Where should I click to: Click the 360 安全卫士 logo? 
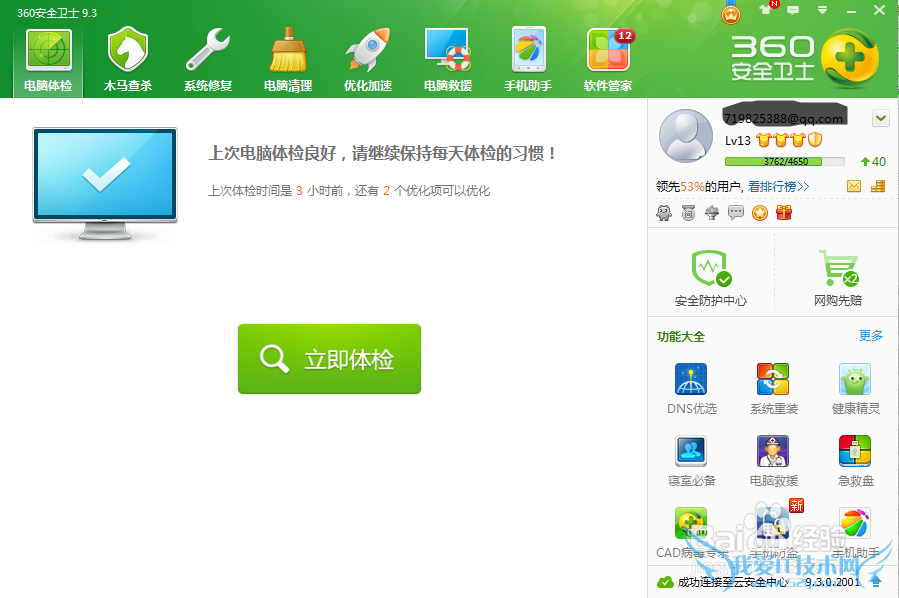[804, 58]
